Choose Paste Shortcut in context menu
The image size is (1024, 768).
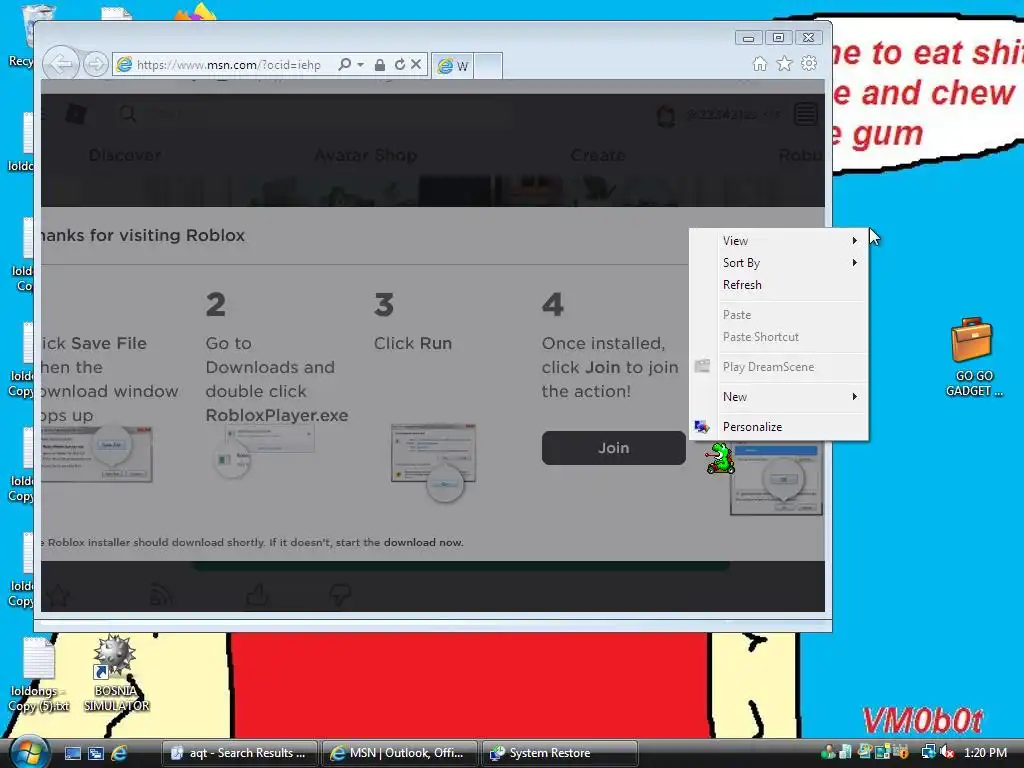[x=779, y=337]
